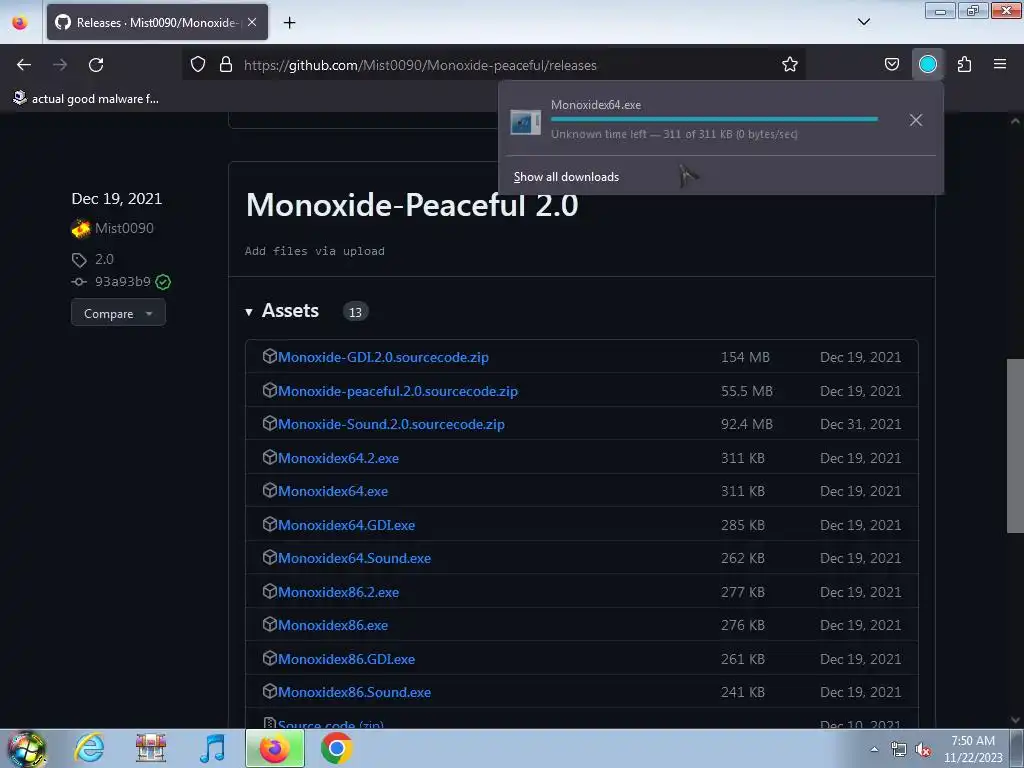1024x768 pixels.
Task: Open a new tab with the plus button
Action: [x=289, y=23]
